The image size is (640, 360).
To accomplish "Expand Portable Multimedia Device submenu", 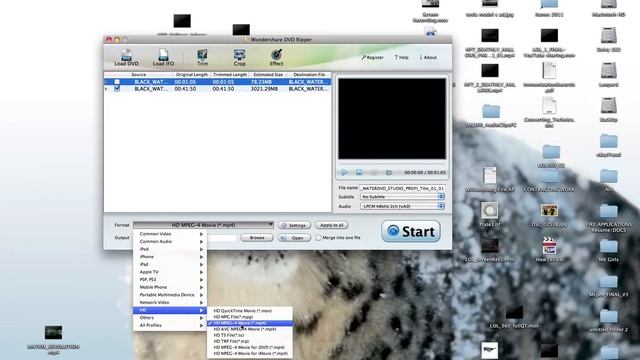I will (x=170, y=295).
